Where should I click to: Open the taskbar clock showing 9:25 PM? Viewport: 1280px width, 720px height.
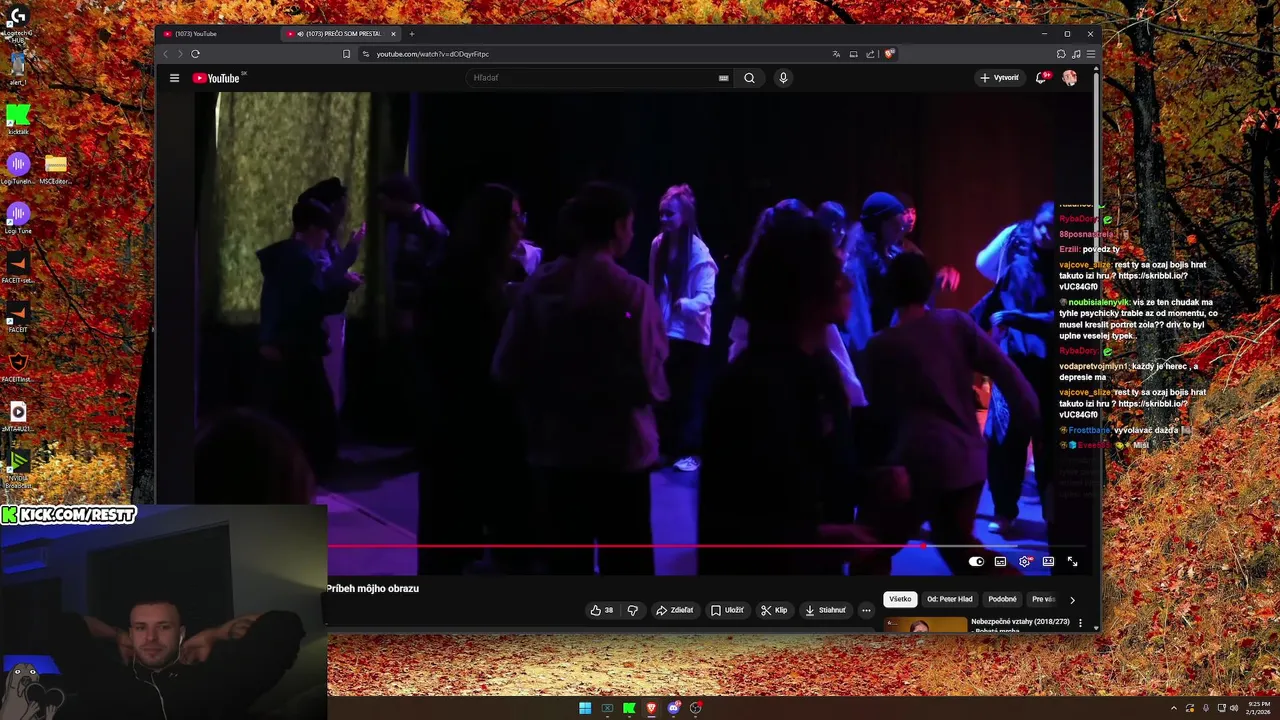click(x=1259, y=708)
